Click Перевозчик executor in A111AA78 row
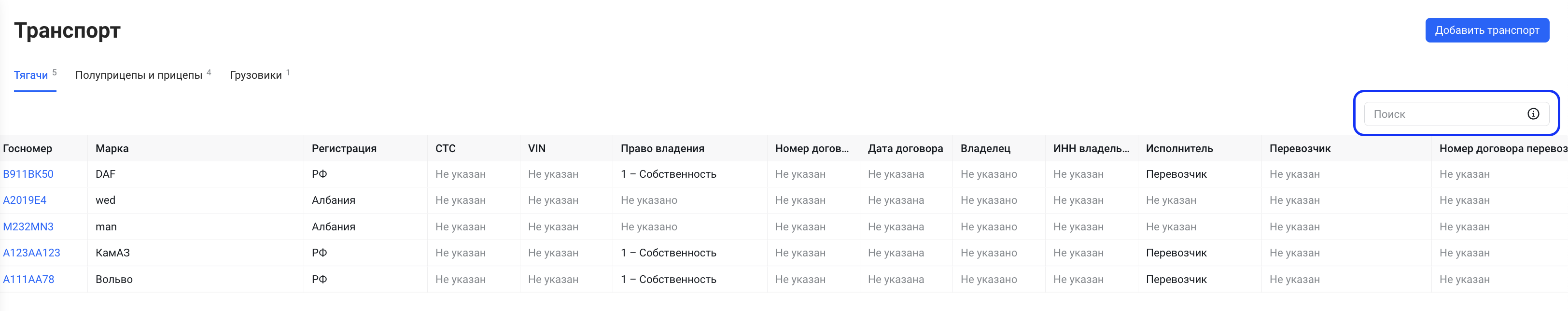 (1176, 279)
